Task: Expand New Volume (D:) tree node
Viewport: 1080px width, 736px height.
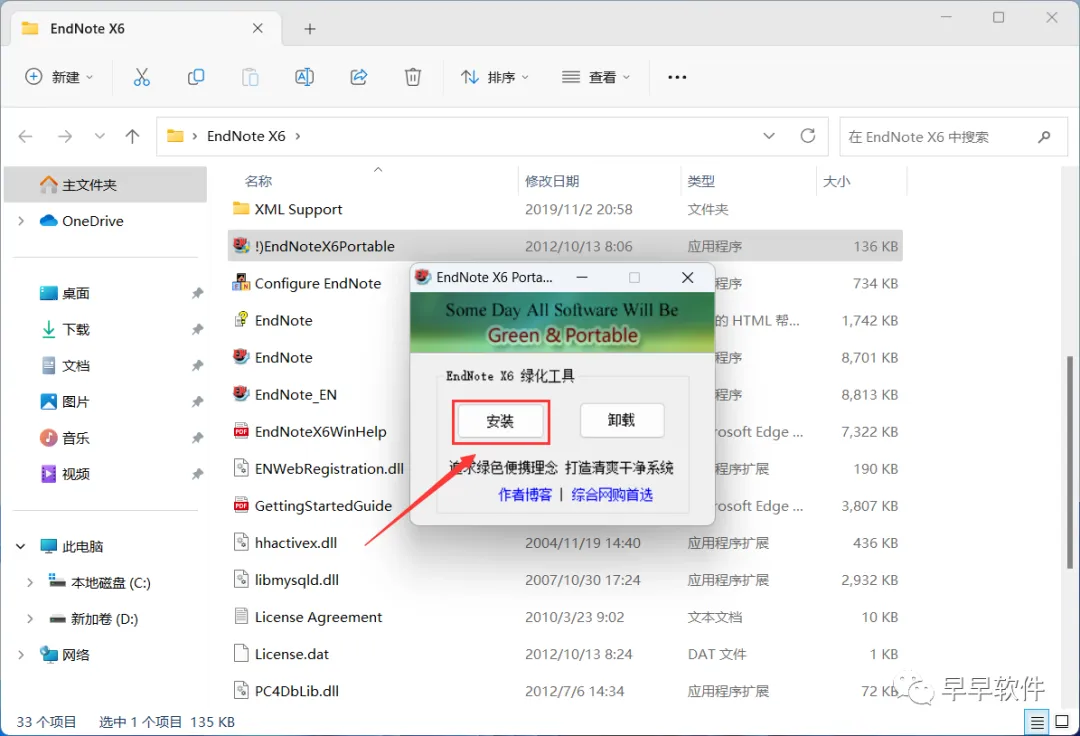Action: pos(30,619)
